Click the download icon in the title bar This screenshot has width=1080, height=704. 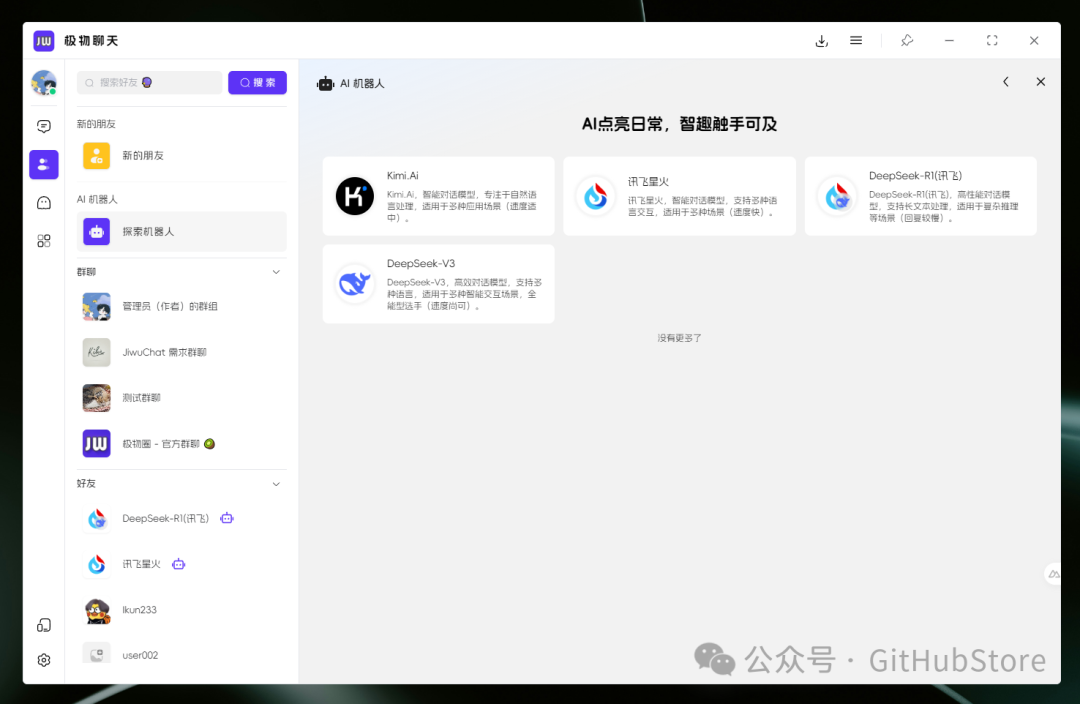821,41
